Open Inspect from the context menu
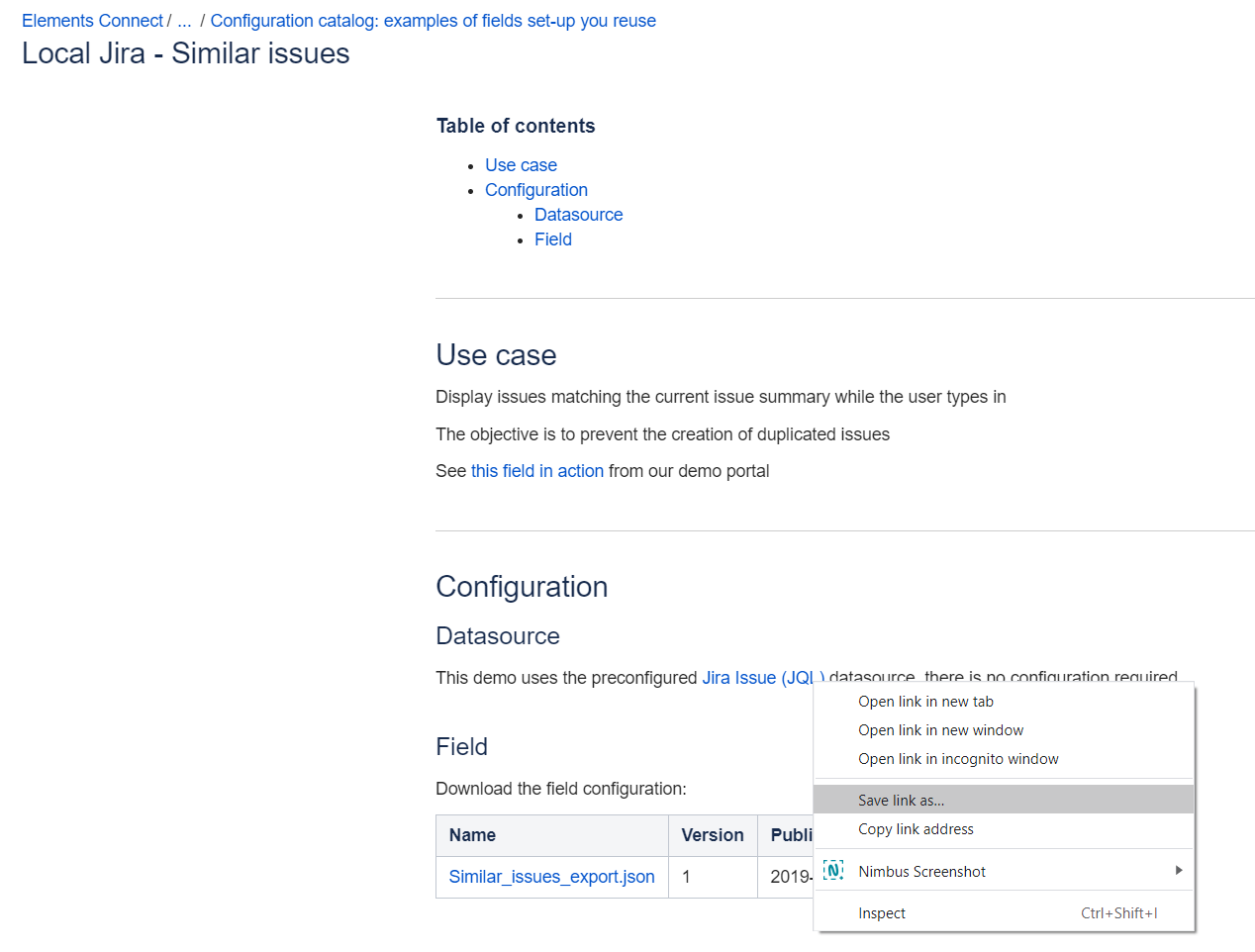This screenshot has width=1255, height=952. 881,913
